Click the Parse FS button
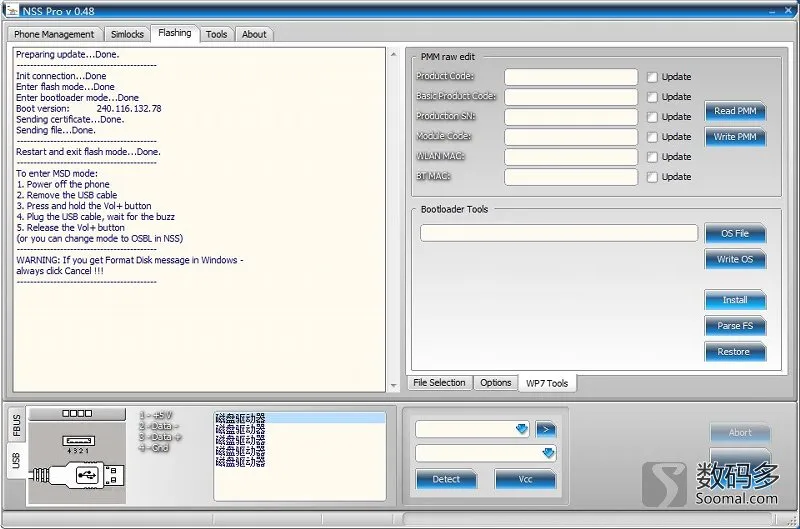The image size is (800, 529). click(735, 326)
